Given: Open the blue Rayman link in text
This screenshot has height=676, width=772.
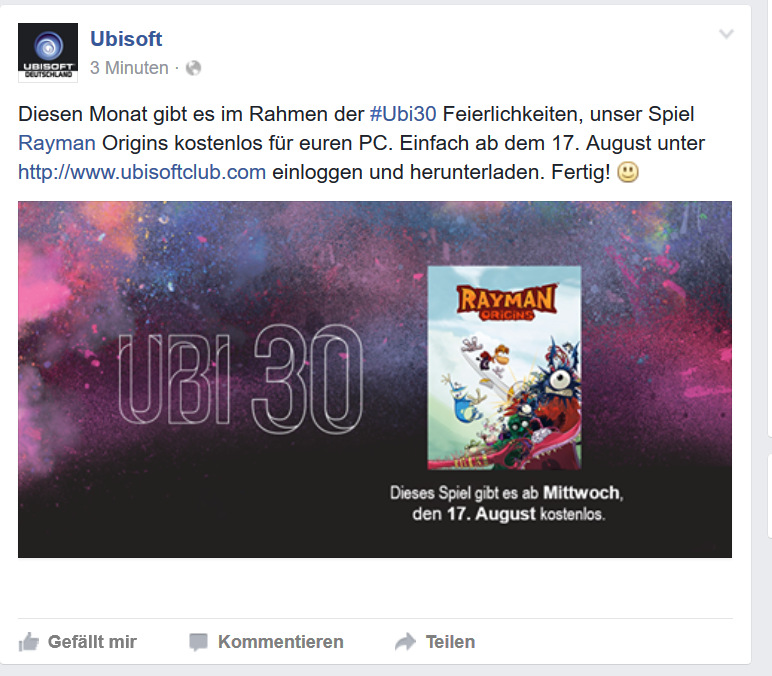Looking at the screenshot, I should 57,143.
